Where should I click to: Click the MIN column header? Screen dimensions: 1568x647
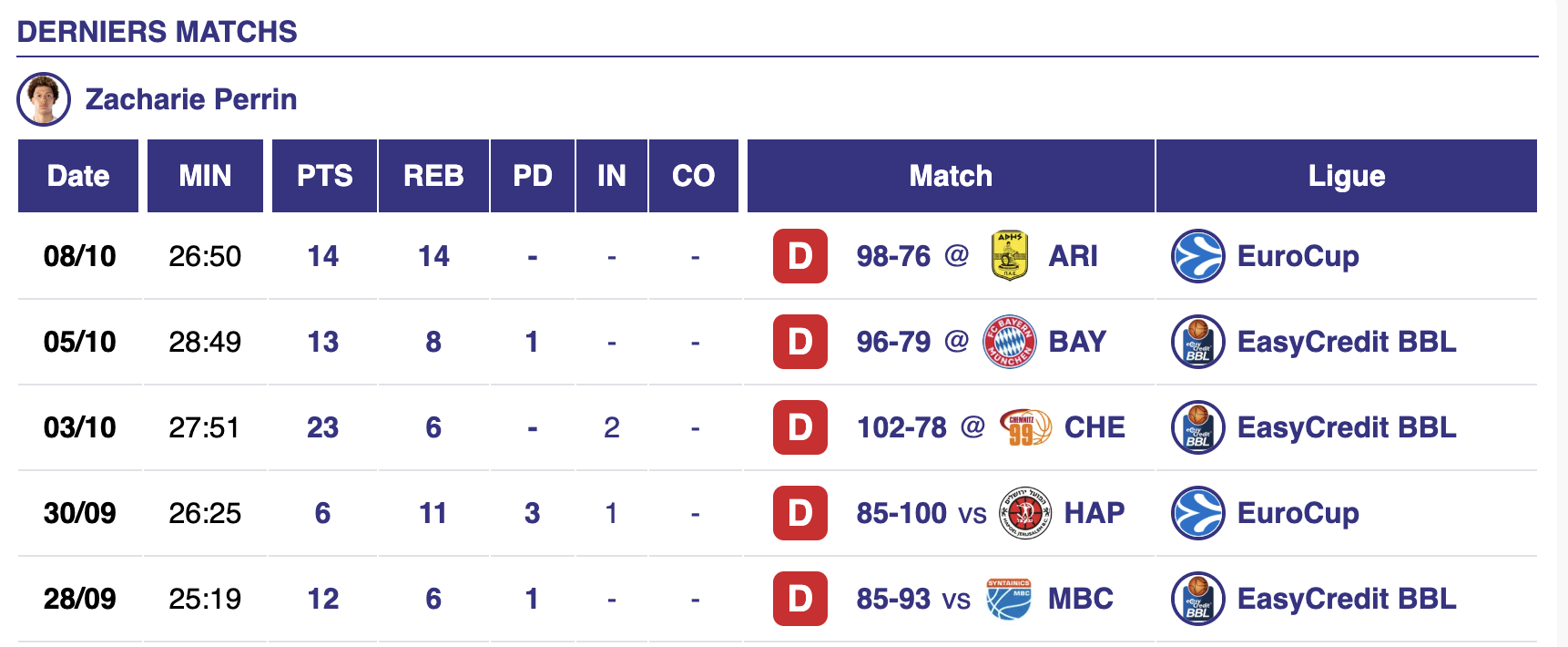point(205,176)
